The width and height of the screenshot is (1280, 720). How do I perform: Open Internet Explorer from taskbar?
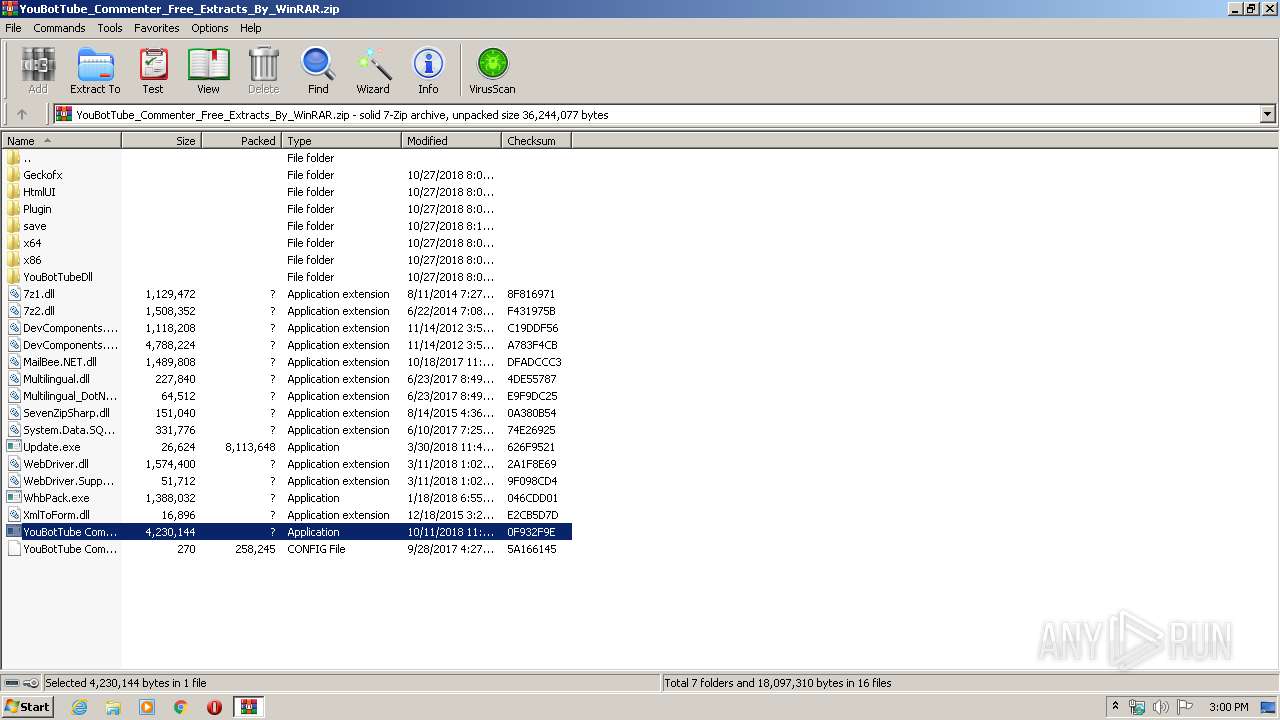click(79, 707)
